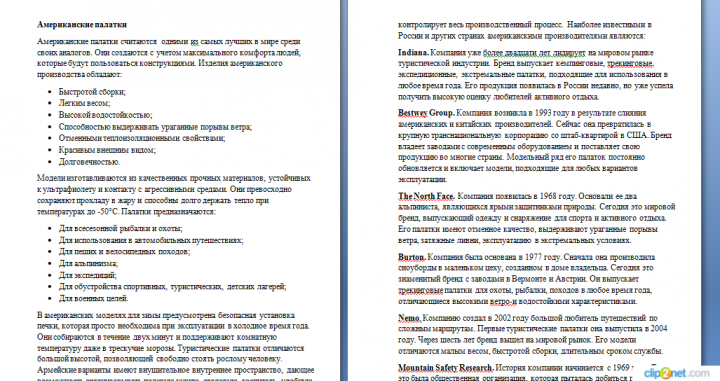Click the bullet "Для военных целей."

[x=93, y=298]
